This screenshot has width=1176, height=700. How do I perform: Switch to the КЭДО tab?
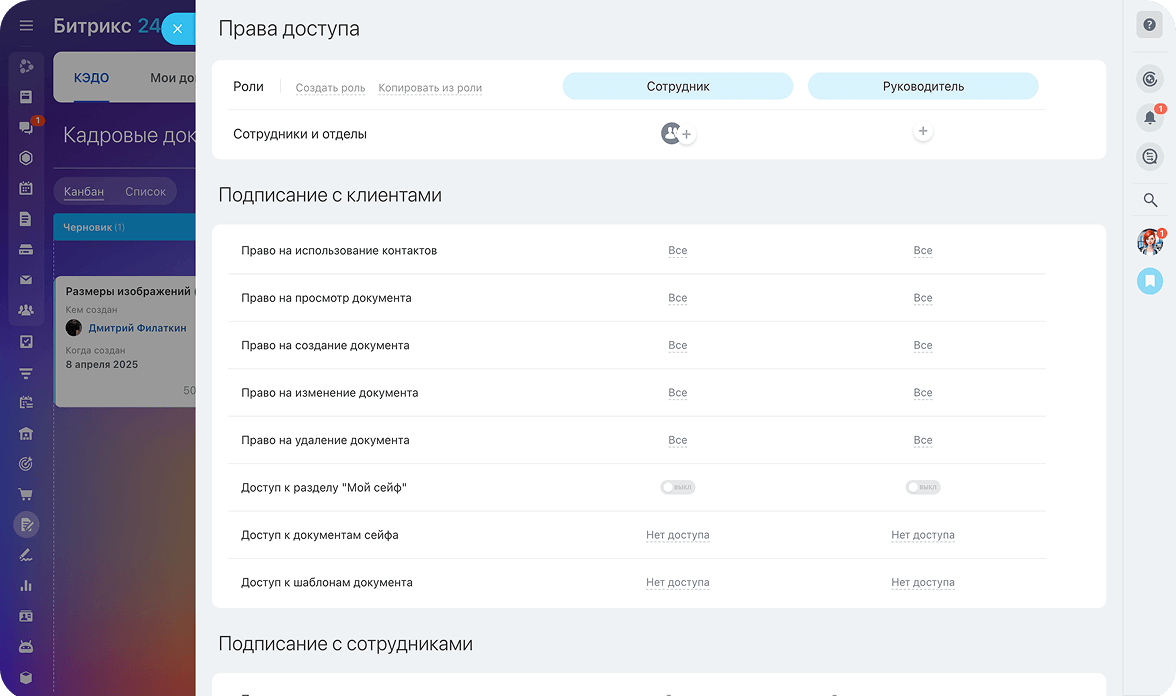[91, 78]
